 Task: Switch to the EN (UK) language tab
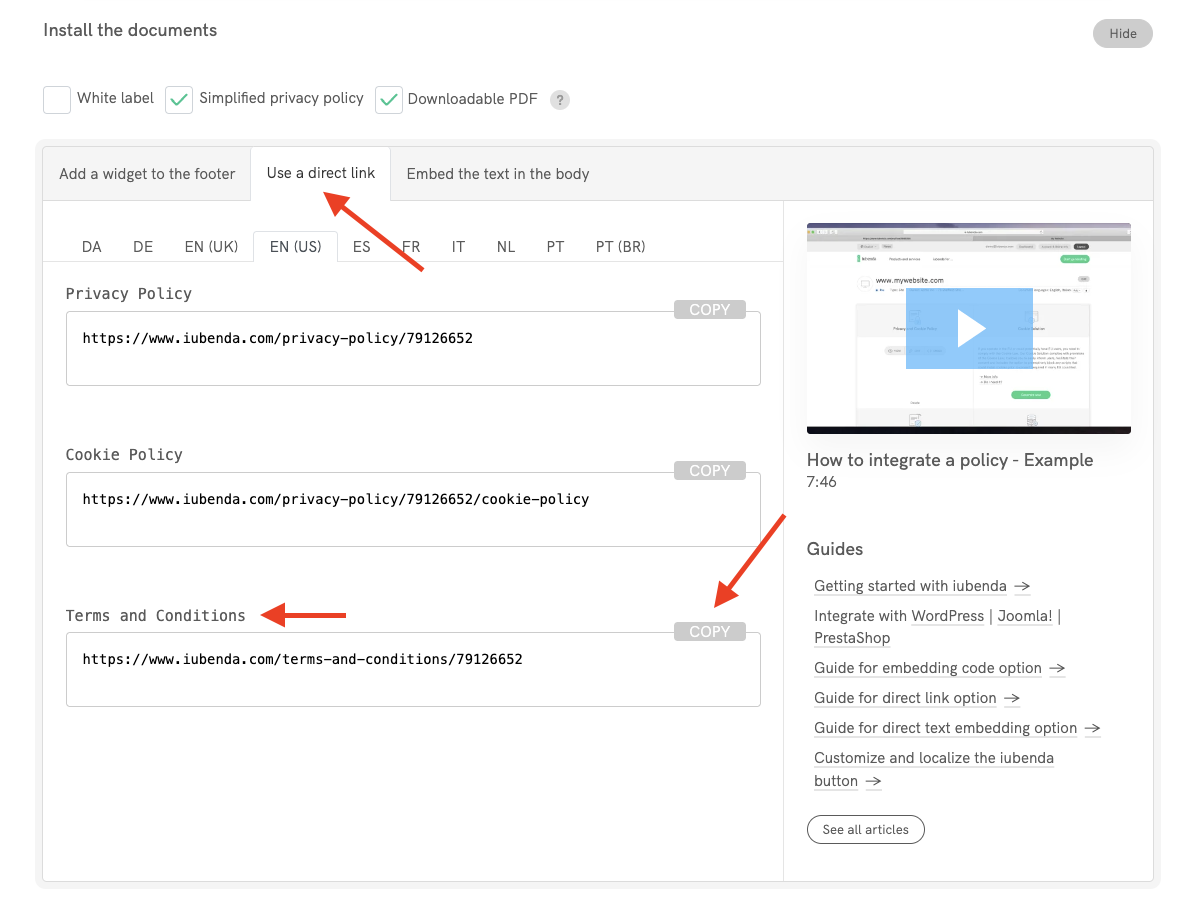211,247
